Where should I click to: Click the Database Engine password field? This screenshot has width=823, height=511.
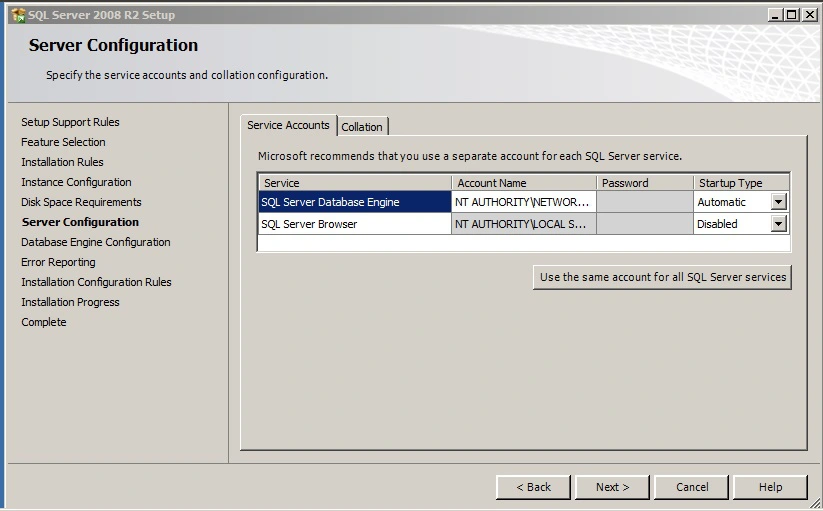click(x=644, y=202)
